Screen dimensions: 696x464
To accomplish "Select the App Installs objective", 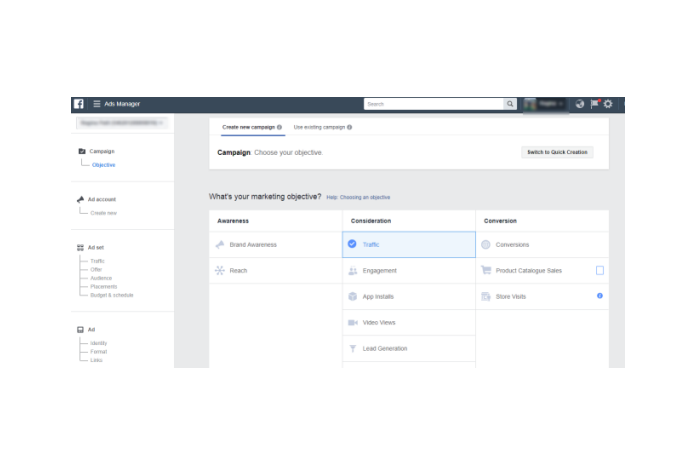I will coord(379,297).
